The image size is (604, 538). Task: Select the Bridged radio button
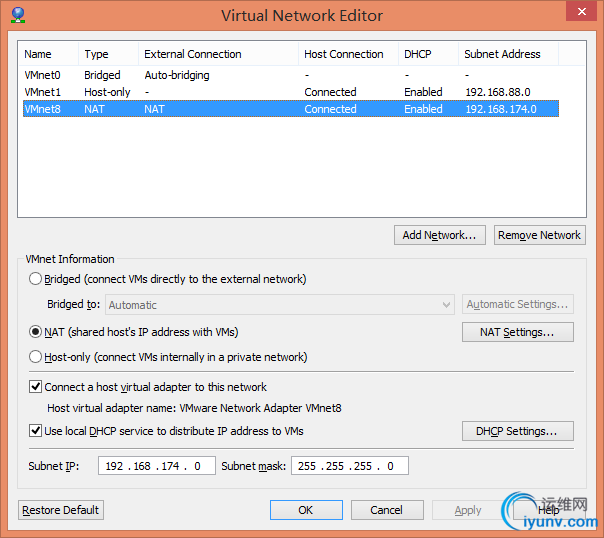click(x=35, y=279)
